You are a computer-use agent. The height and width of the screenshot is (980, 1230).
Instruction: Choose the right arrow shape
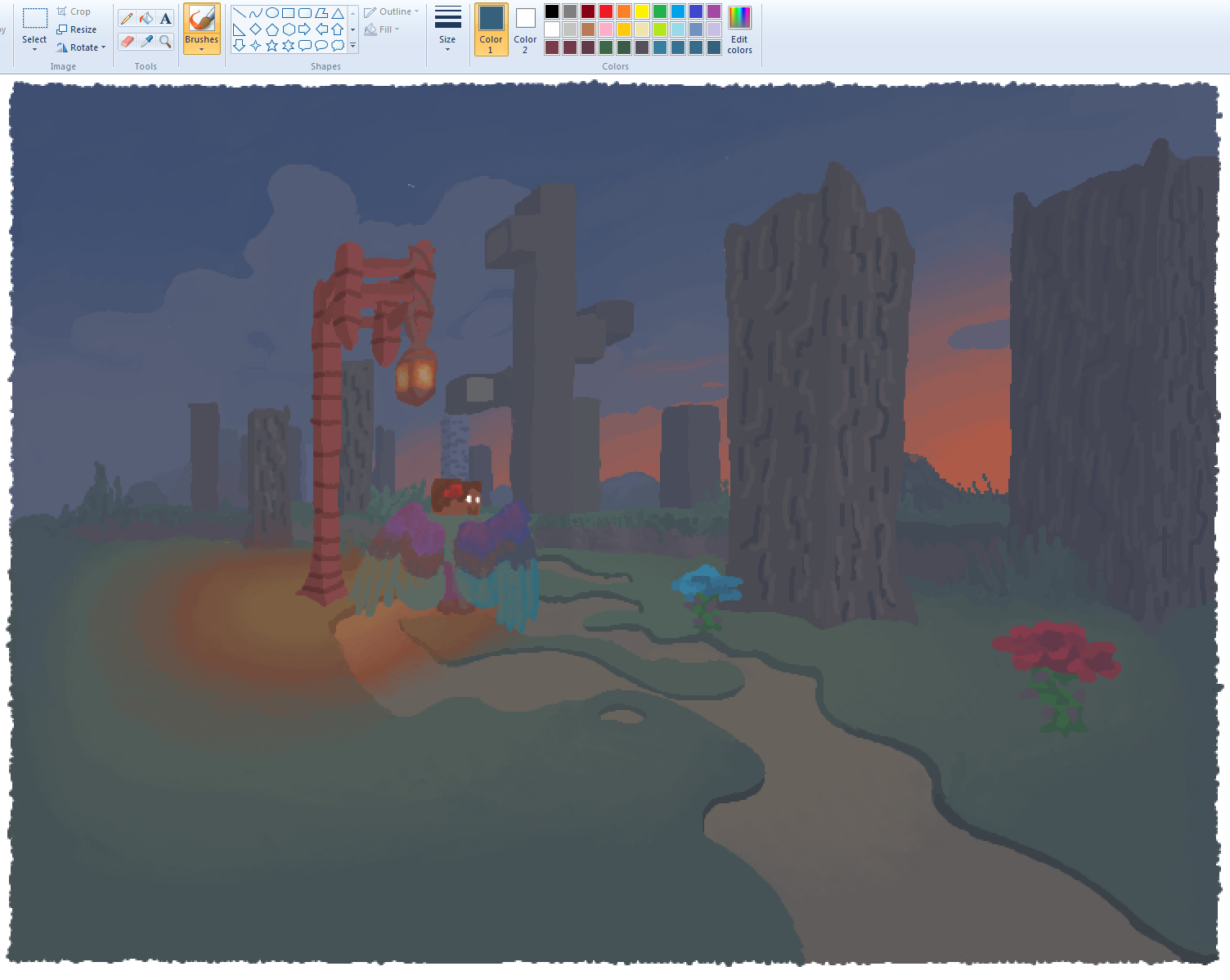point(304,29)
